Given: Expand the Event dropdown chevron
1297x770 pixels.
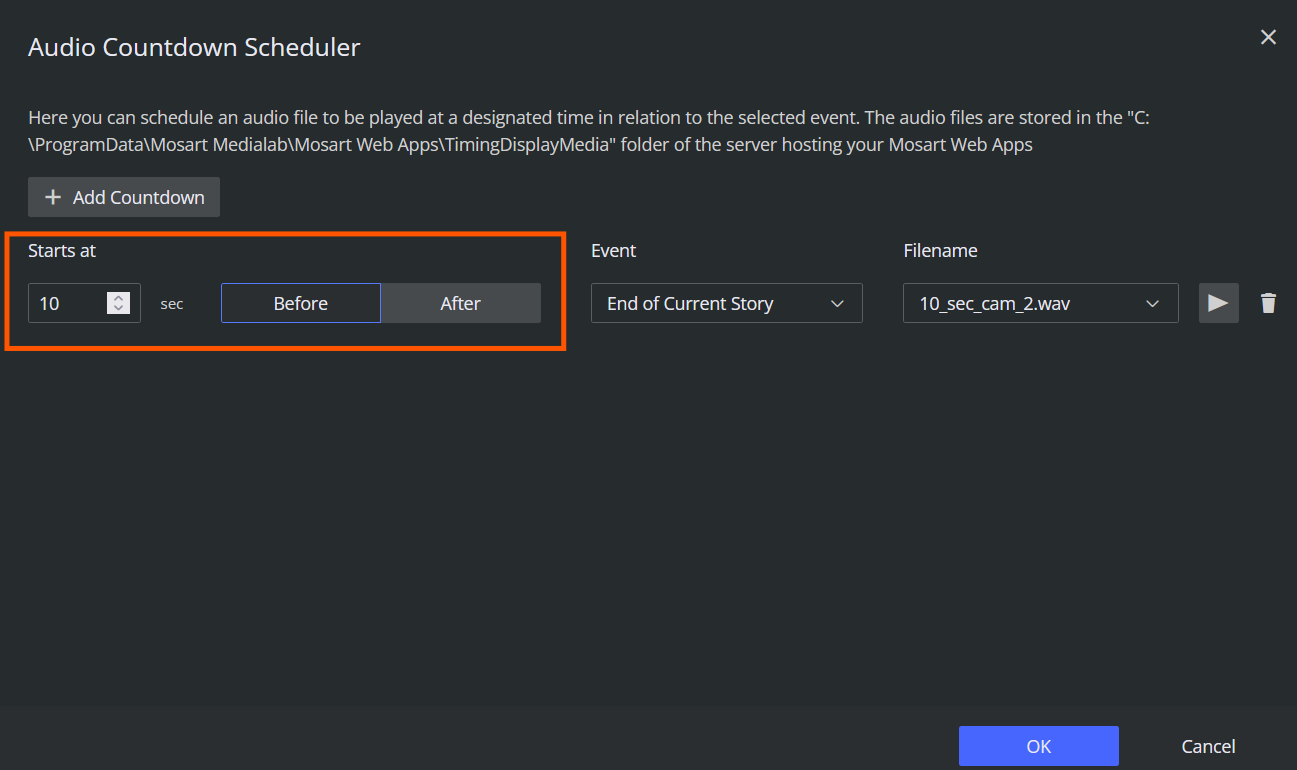Looking at the screenshot, I should point(838,303).
